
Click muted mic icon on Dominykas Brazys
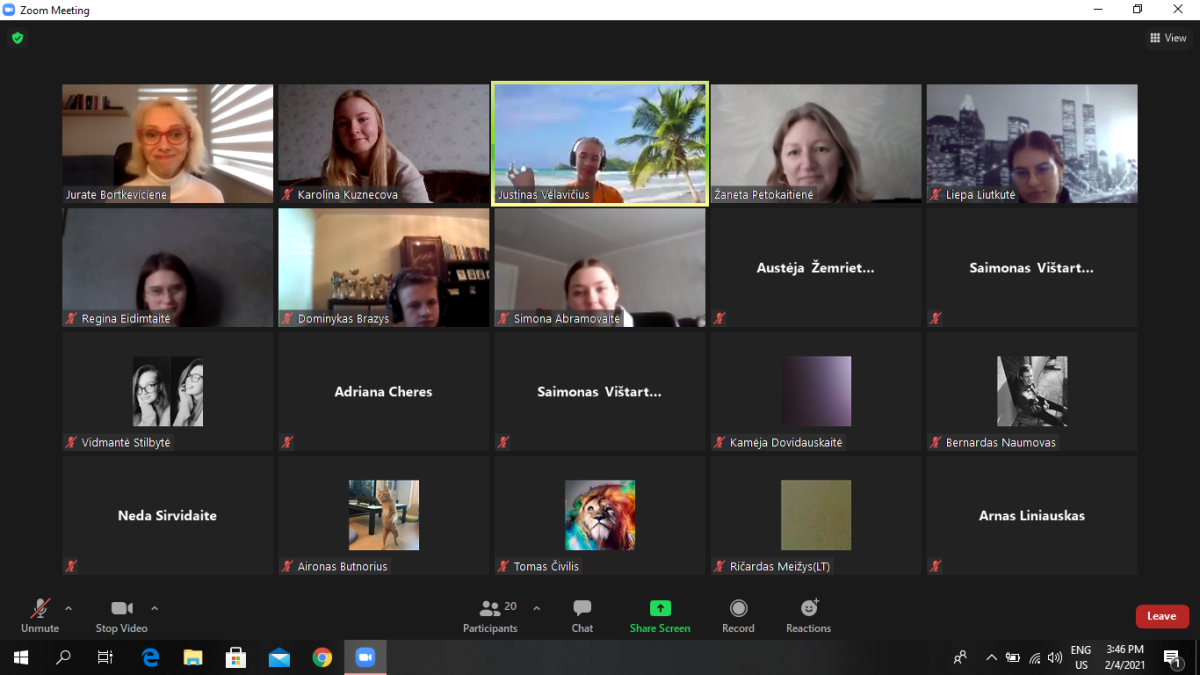(x=288, y=319)
